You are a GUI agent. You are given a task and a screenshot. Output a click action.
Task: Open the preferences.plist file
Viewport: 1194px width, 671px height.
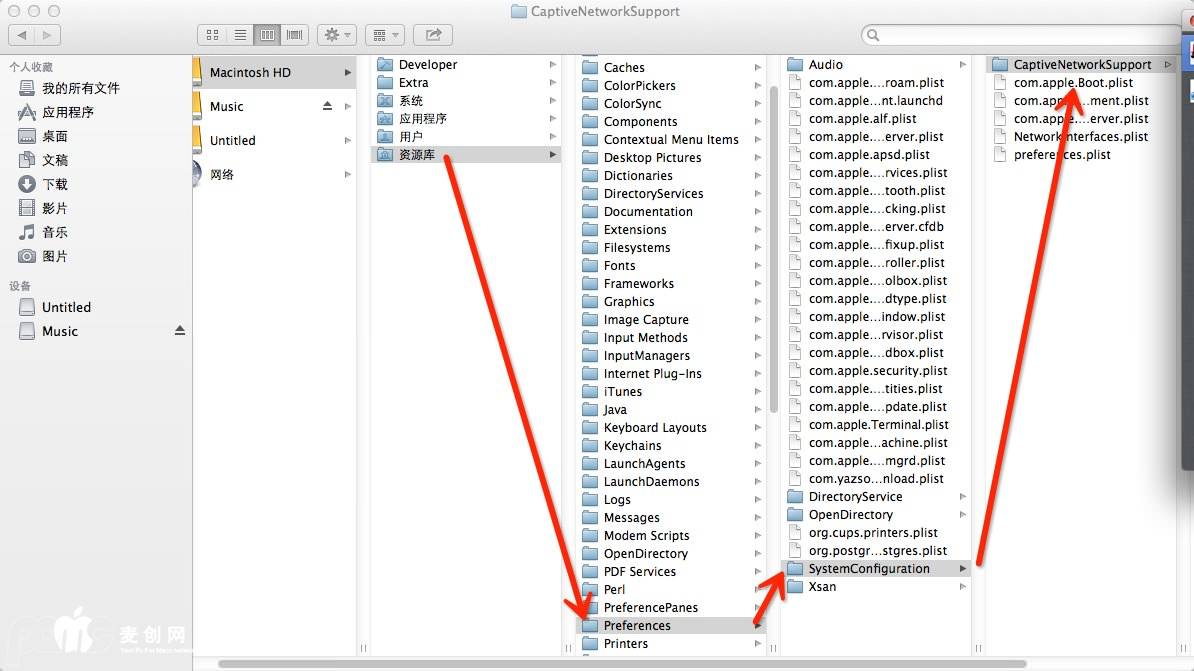click(x=1061, y=155)
